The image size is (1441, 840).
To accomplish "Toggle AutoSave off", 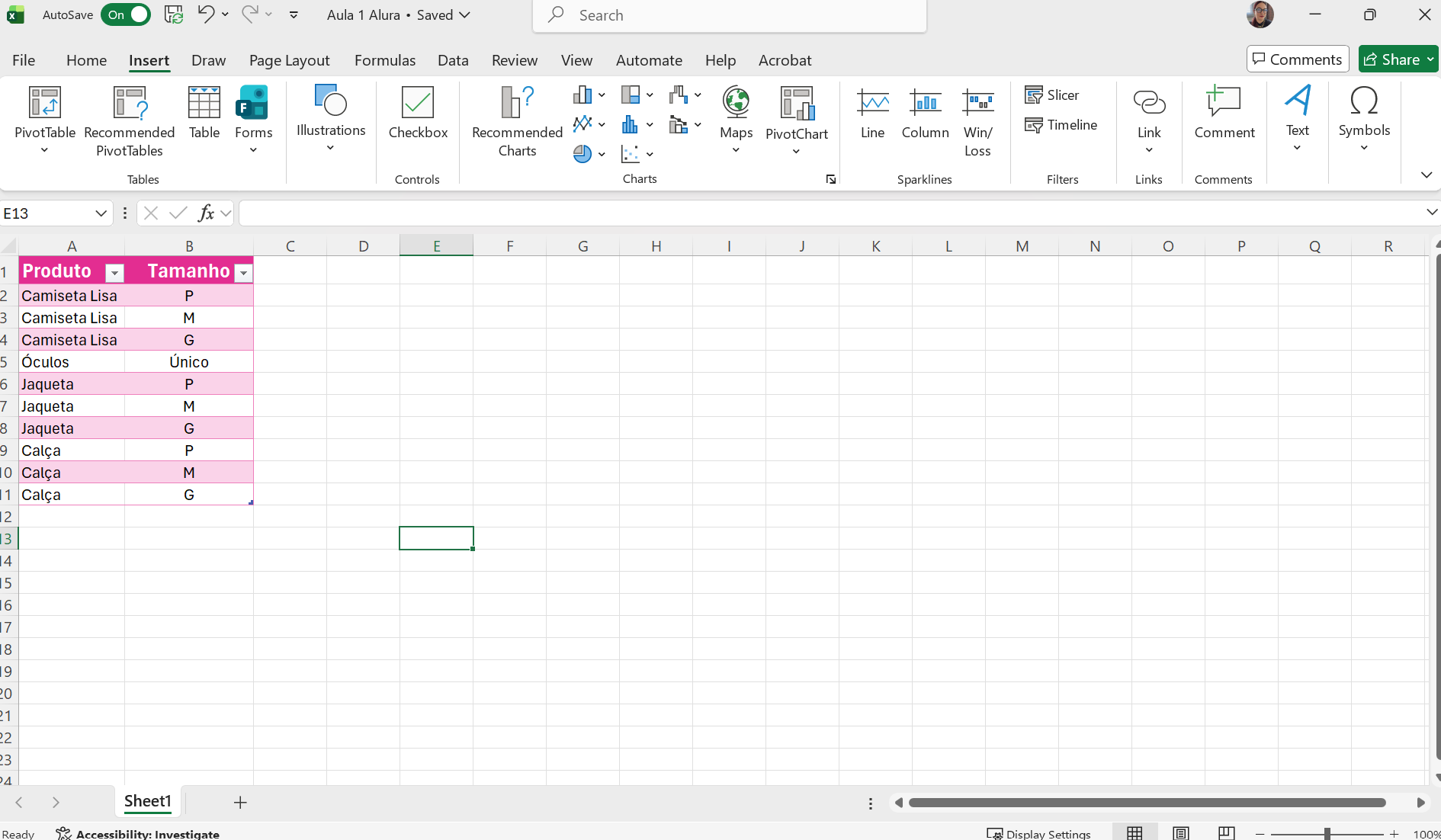I will pos(125,14).
